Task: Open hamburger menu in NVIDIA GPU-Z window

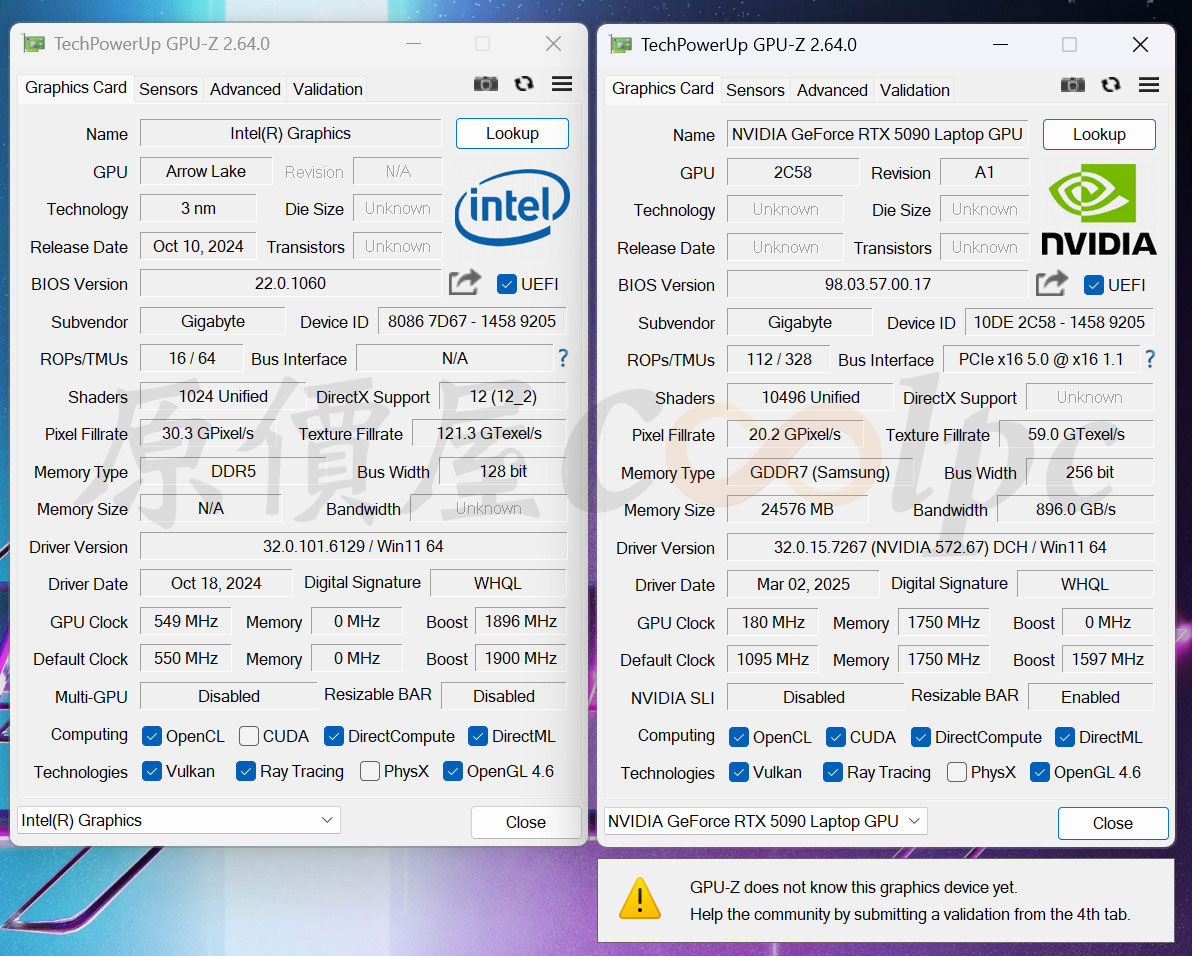Action: 1149,84
